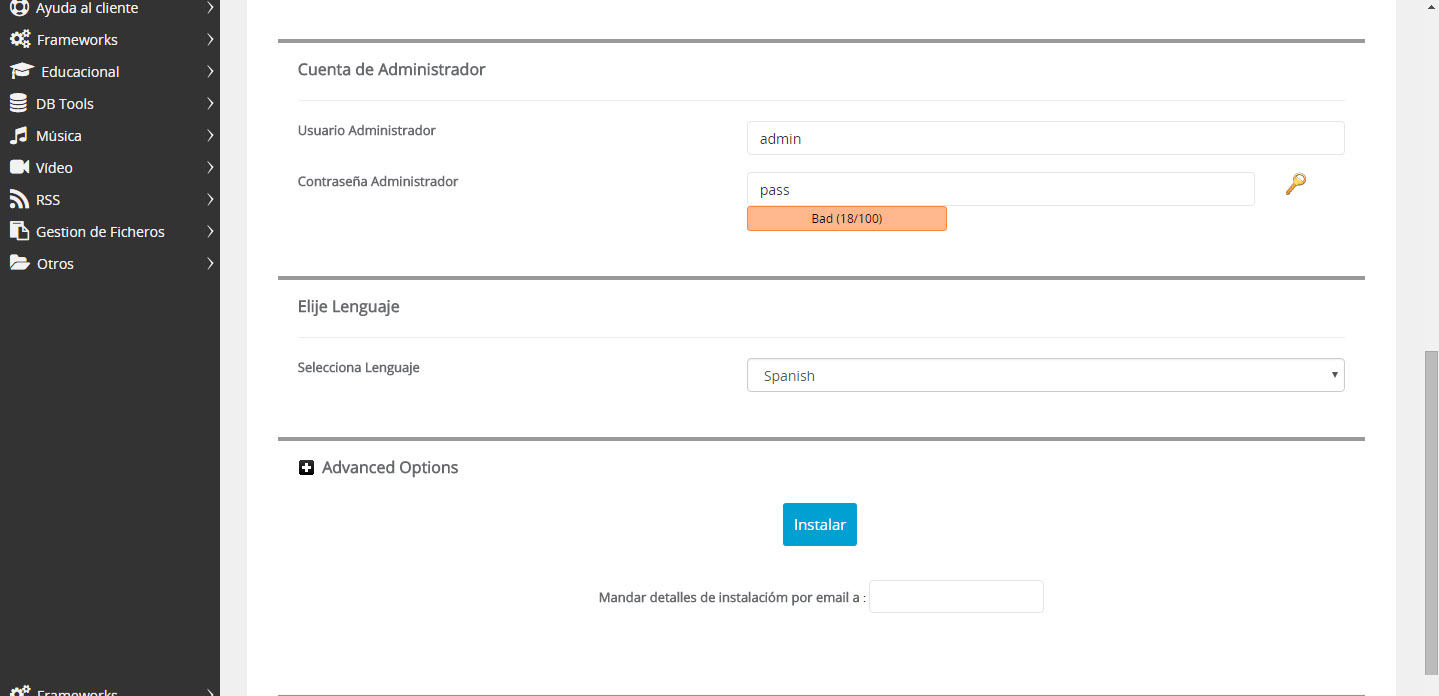Expand Advanced Options with plus icon

(307, 468)
